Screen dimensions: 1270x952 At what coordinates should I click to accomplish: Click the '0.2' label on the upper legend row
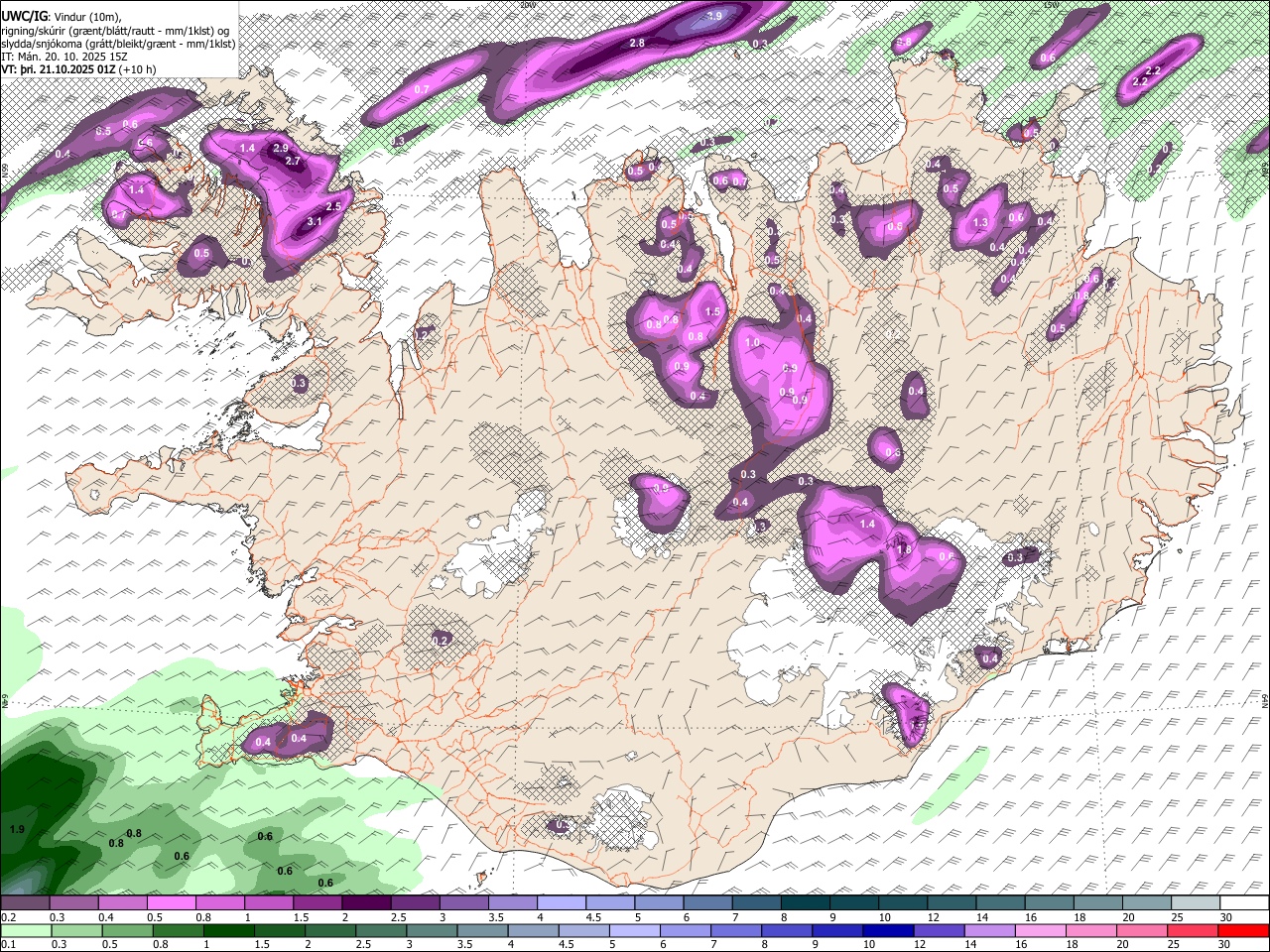pos(9,917)
